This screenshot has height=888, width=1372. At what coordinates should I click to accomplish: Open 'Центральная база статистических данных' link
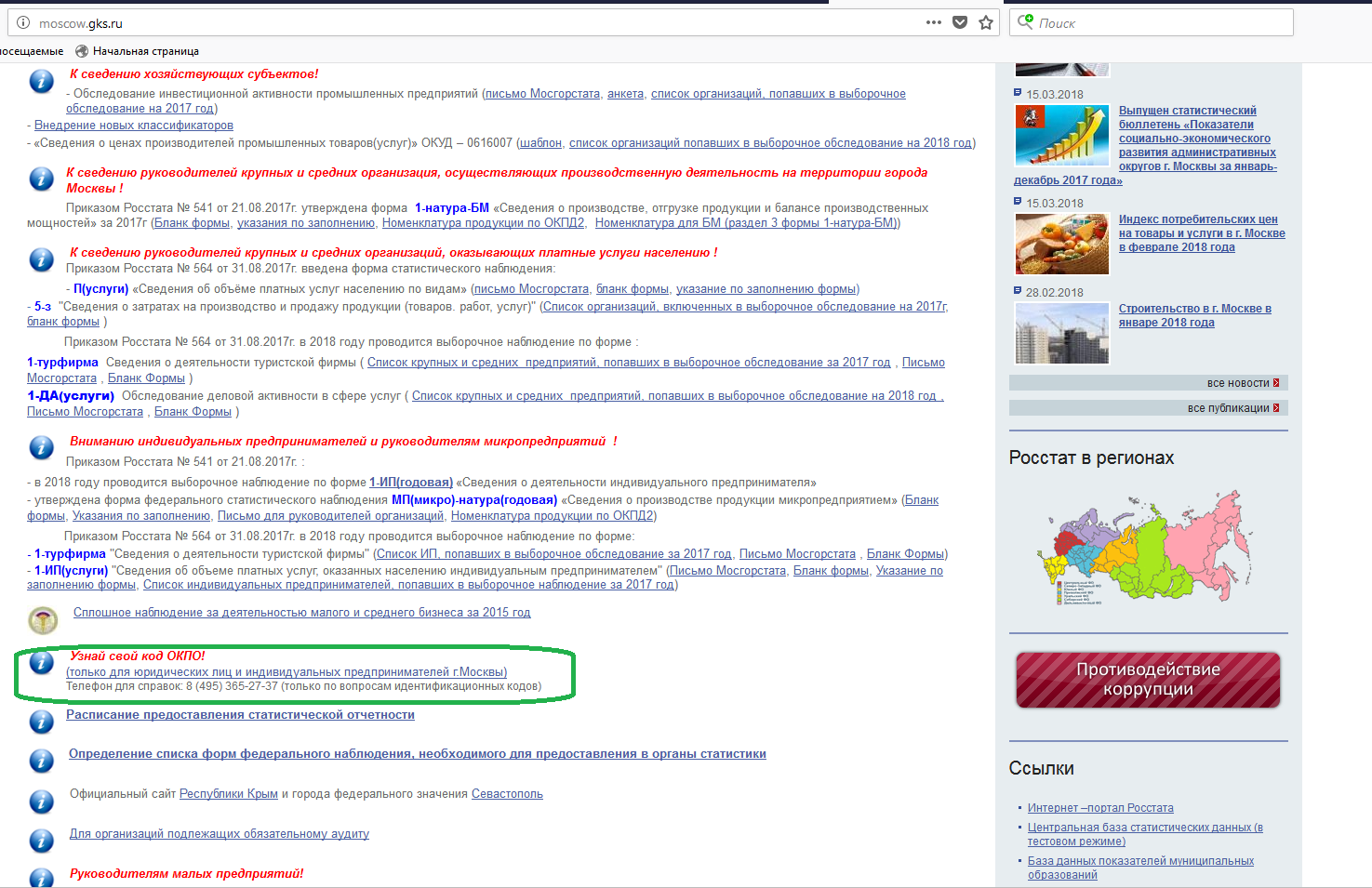point(1145,834)
